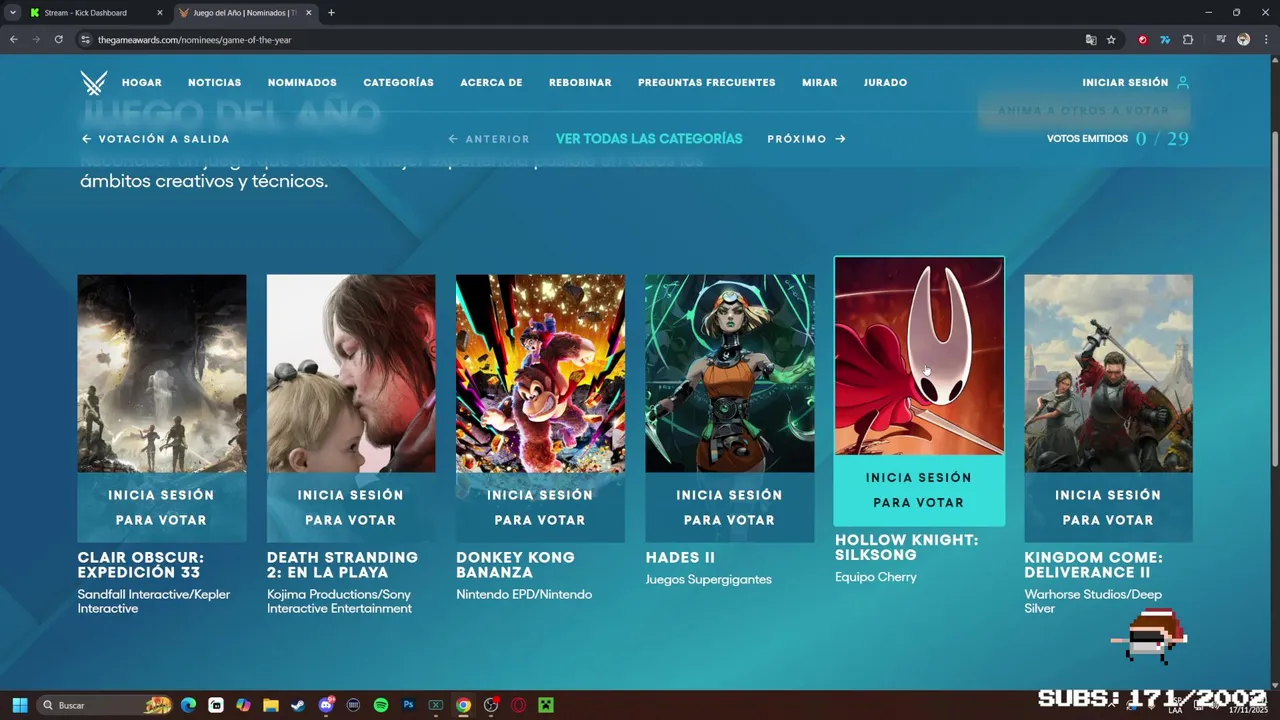The height and width of the screenshot is (720, 1280).
Task: Go back with the browser back arrow
Action: click(14, 40)
